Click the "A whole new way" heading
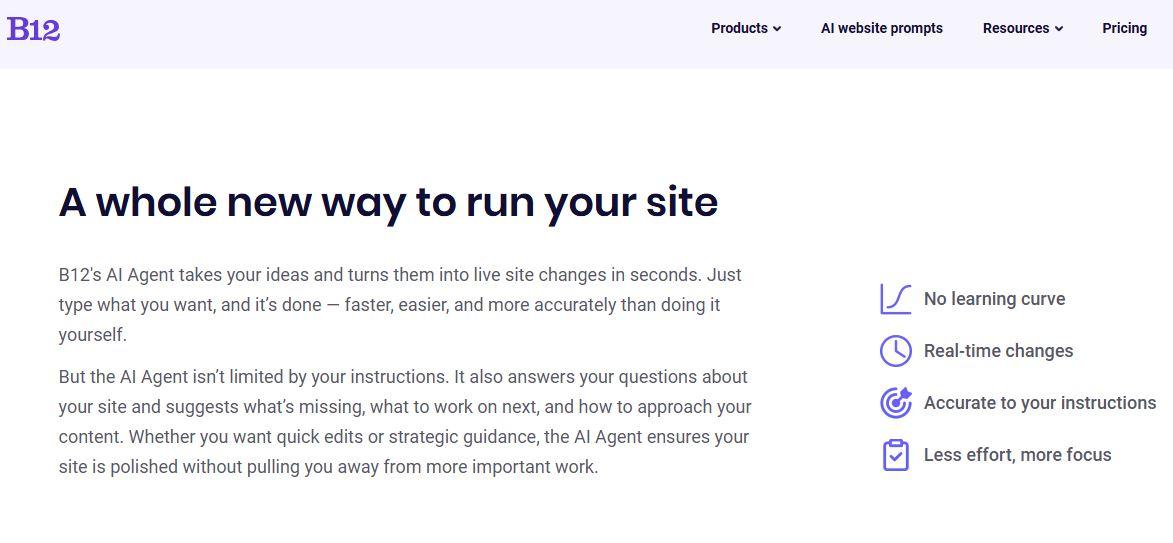 [388, 202]
